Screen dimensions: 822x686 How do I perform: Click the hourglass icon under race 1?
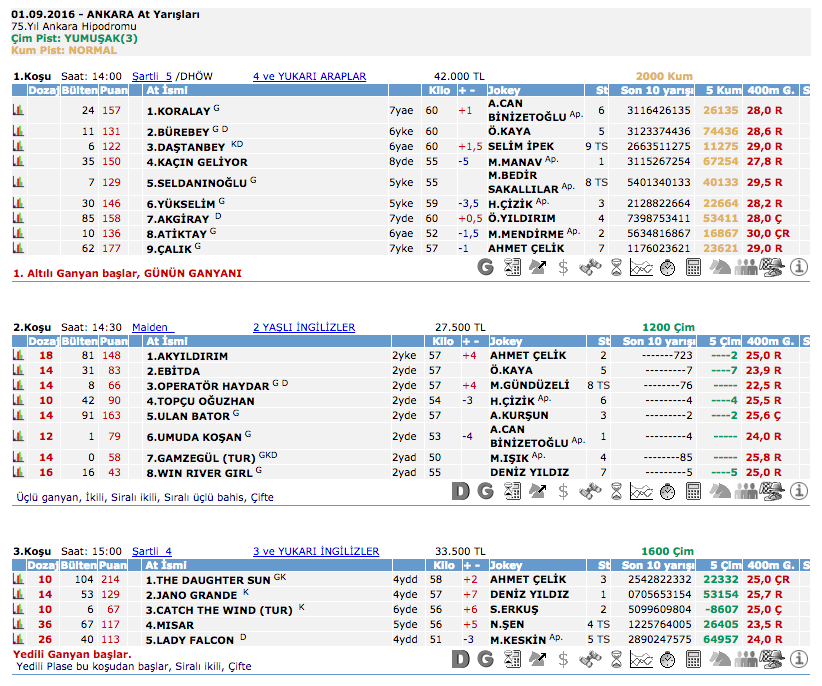click(x=616, y=267)
